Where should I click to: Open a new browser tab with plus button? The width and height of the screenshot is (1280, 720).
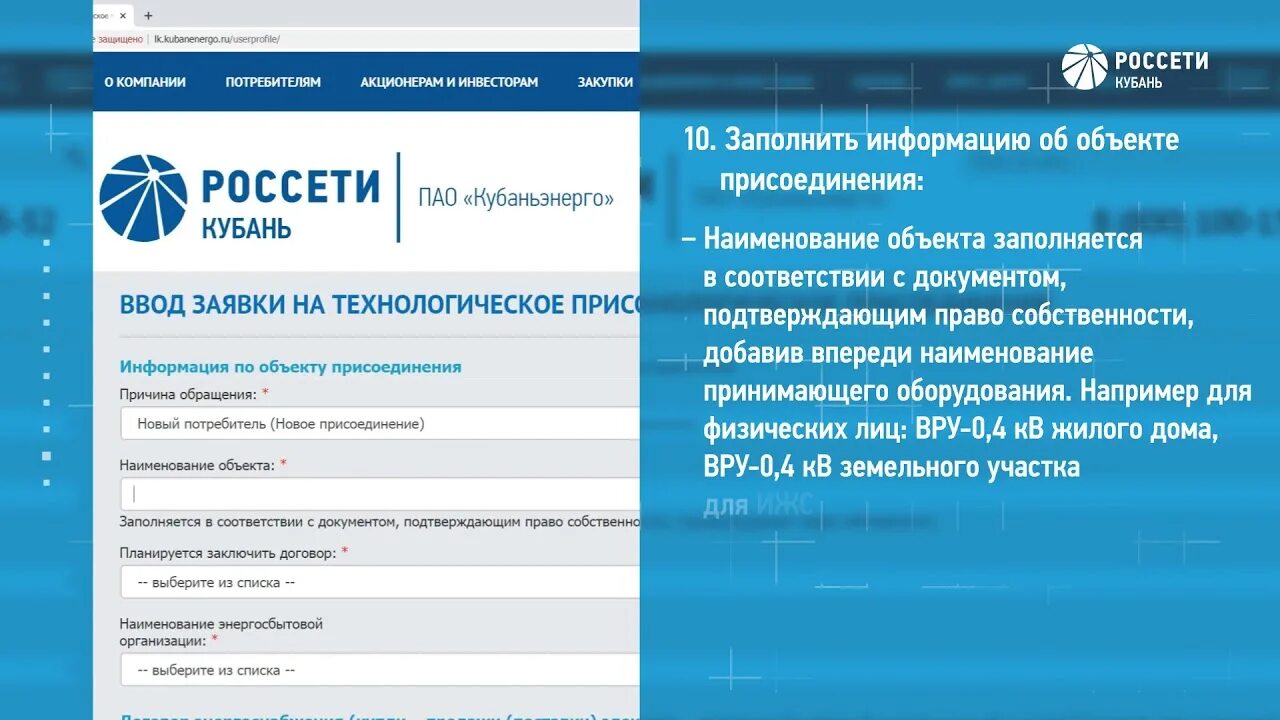(x=148, y=15)
